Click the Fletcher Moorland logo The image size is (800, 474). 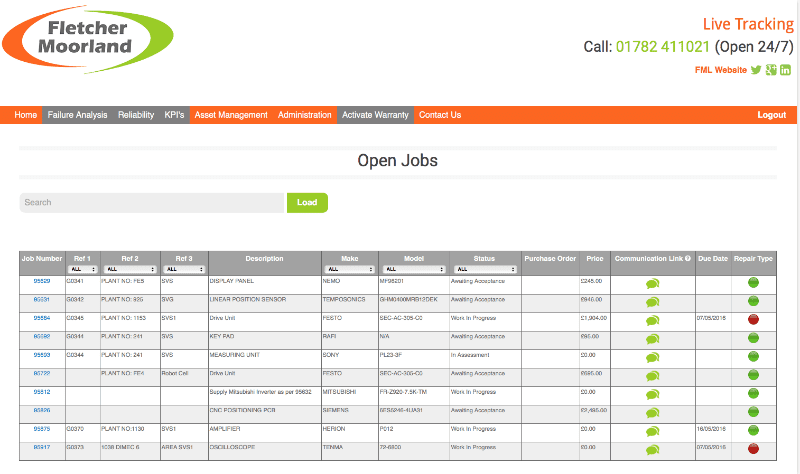tap(88, 39)
